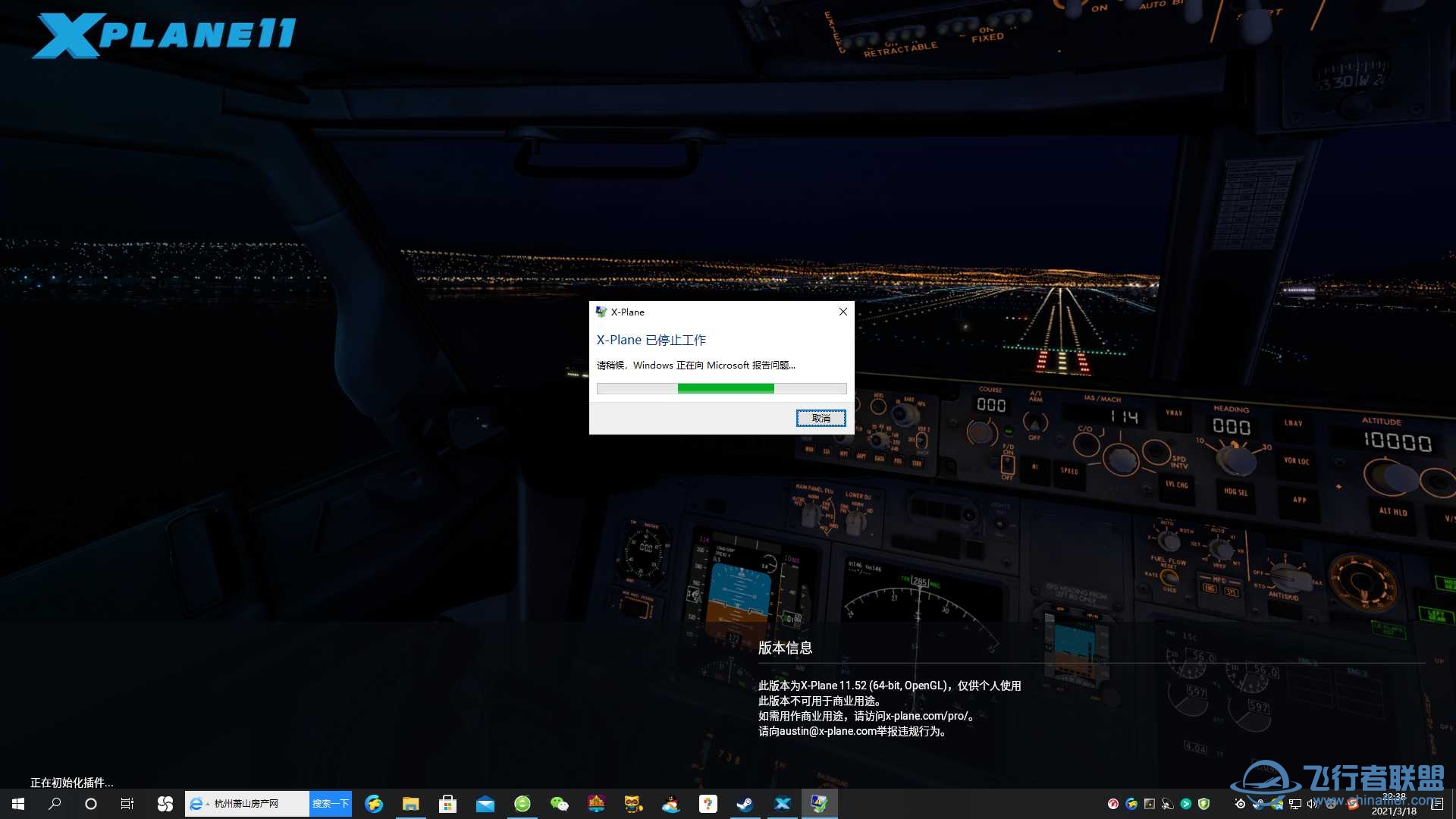This screenshot has width=1456, height=819.
Task: Select the error reporting taskbar window icon
Action: click(x=820, y=804)
